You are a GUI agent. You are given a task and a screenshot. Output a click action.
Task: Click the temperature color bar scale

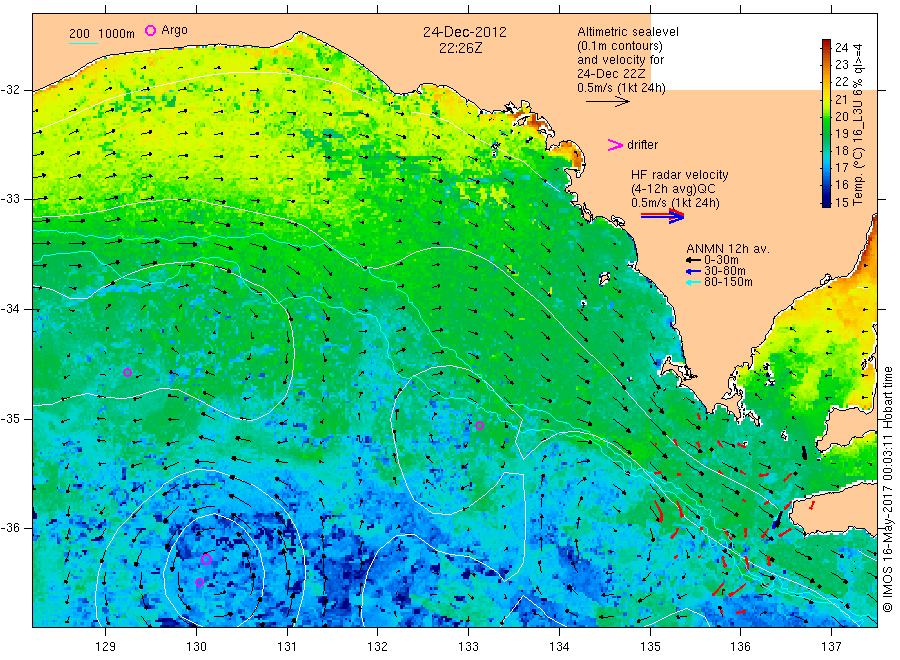coord(827,123)
